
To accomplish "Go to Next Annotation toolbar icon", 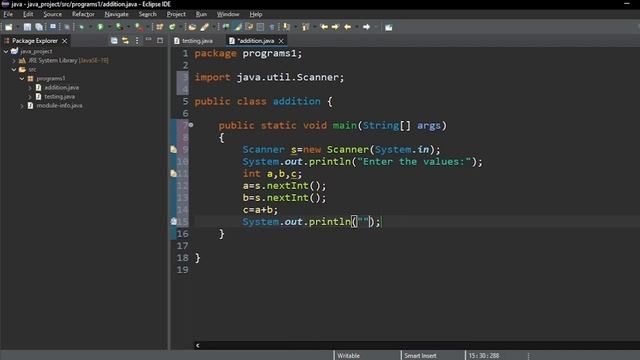I will tap(287, 27).
